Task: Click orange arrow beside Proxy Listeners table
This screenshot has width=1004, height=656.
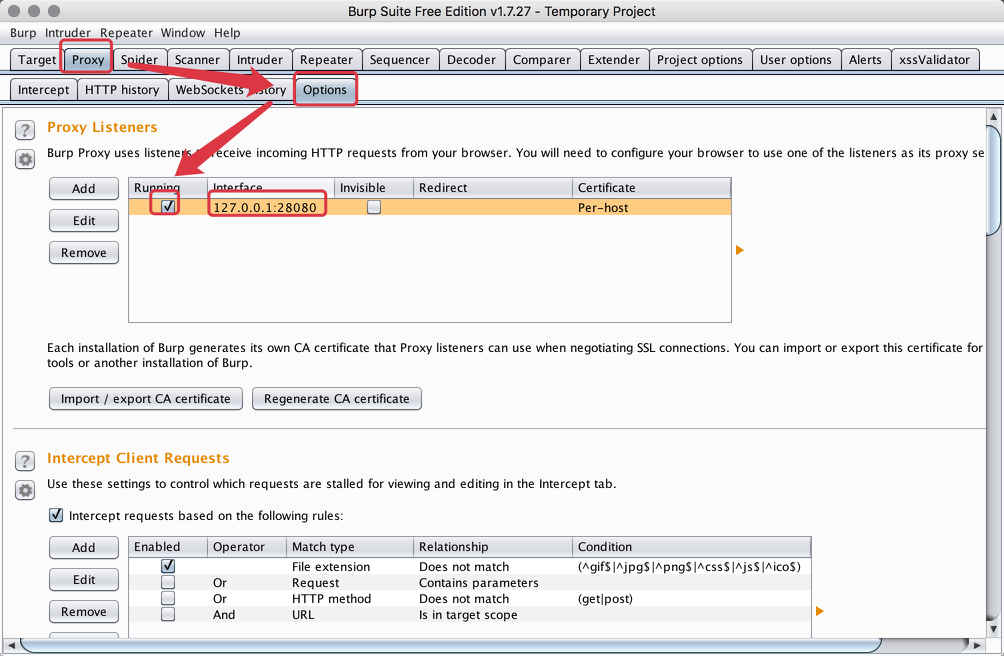Action: pos(740,250)
